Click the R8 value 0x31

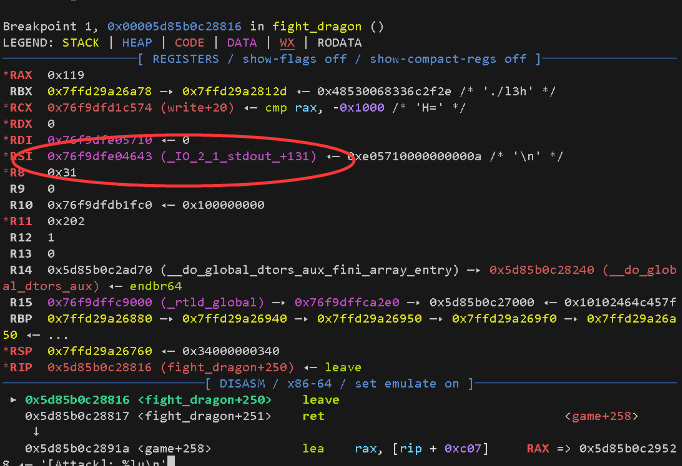click(x=62, y=172)
